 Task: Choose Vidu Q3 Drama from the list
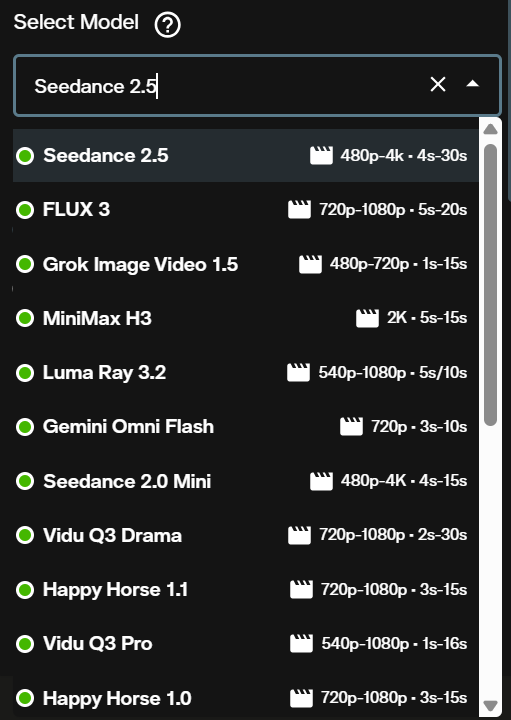point(246,535)
